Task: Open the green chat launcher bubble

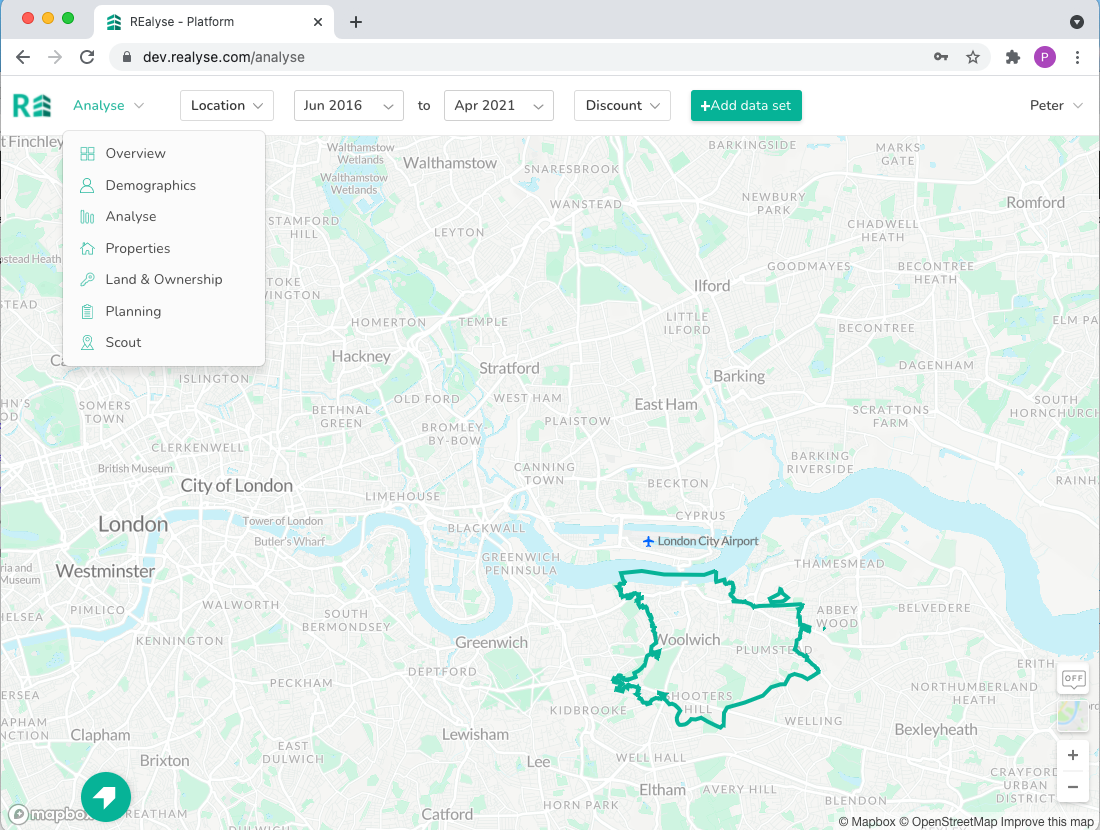Action: point(106,797)
